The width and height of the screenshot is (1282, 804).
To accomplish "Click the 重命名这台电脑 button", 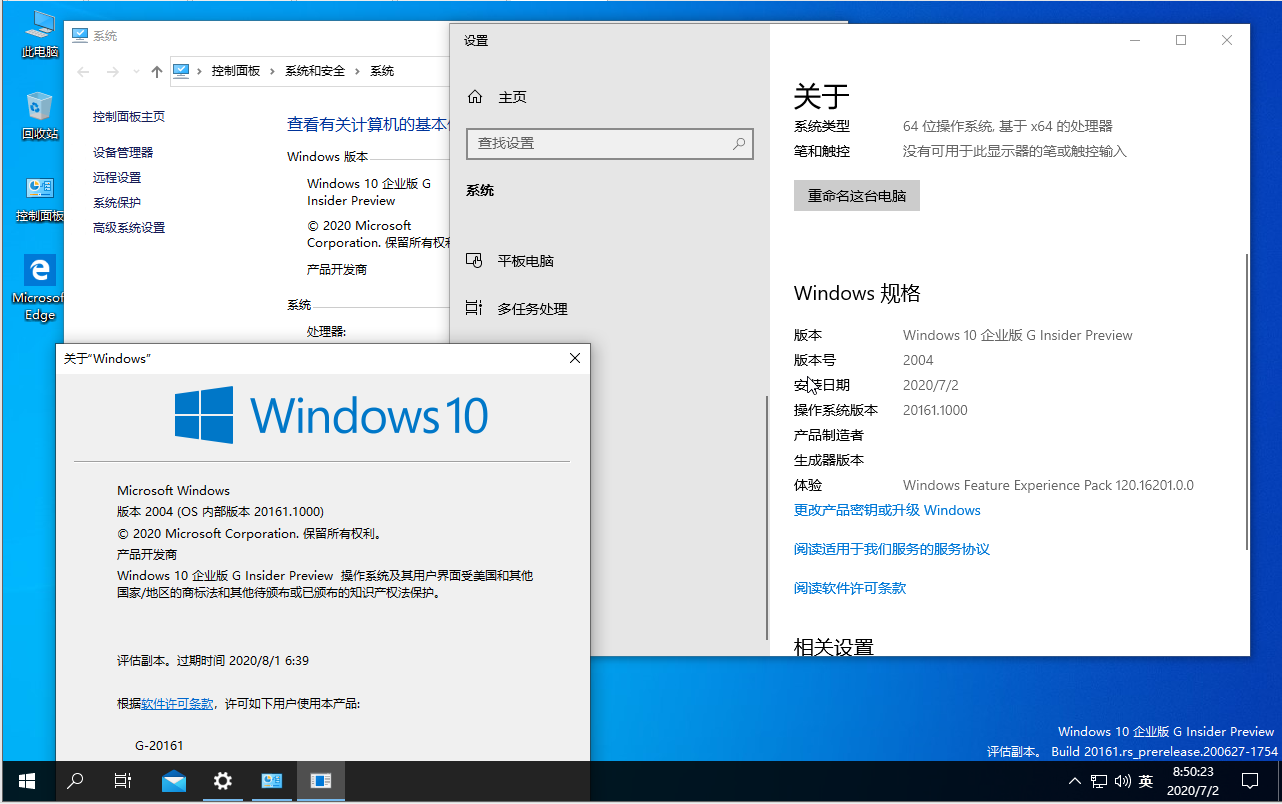I will tap(856, 196).
